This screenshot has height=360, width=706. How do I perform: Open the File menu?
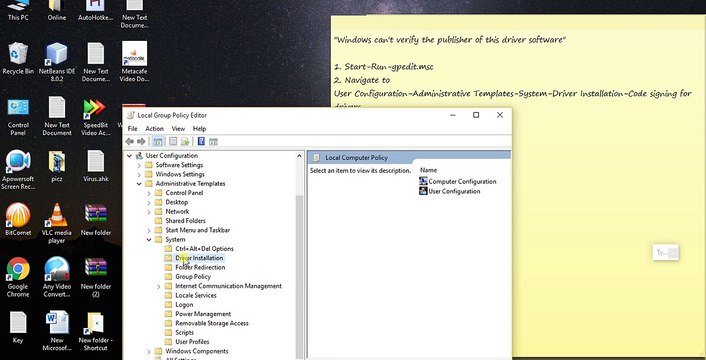tap(133, 129)
